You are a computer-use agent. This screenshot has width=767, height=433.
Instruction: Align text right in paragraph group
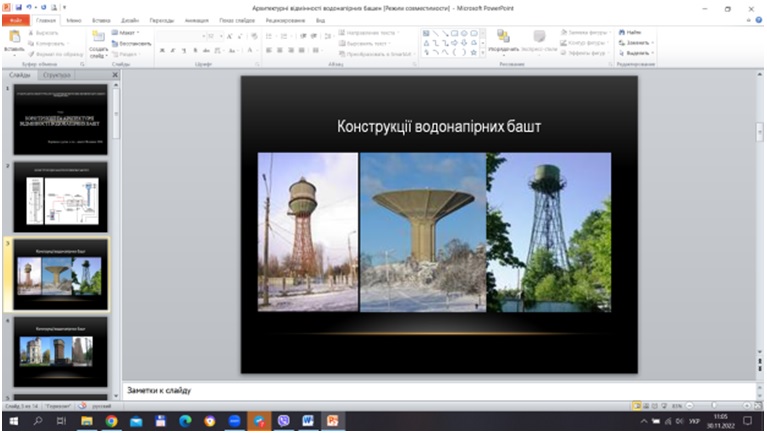pyautogui.click(x=291, y=50)
